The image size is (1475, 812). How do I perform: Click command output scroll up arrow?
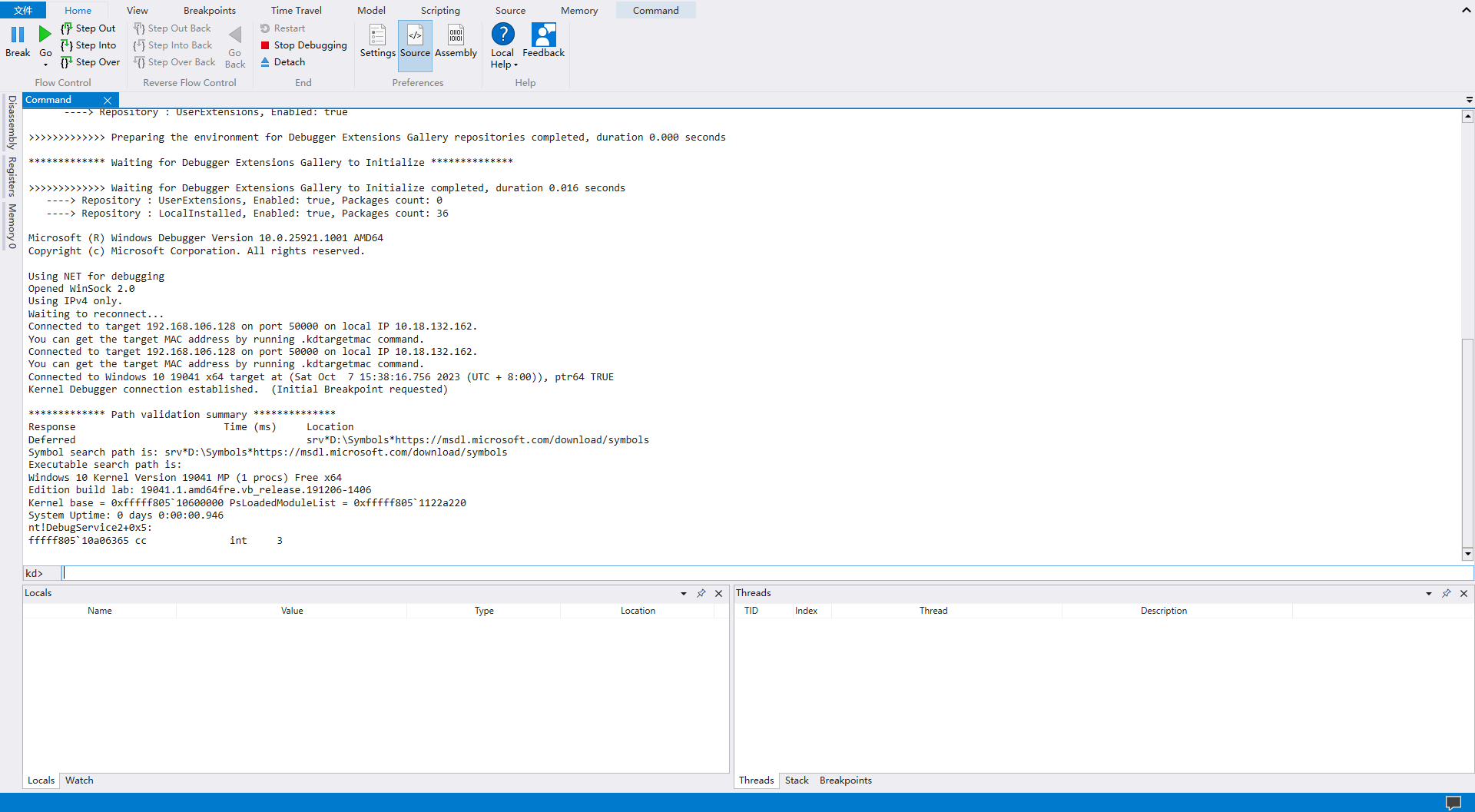click(1467, 117)
